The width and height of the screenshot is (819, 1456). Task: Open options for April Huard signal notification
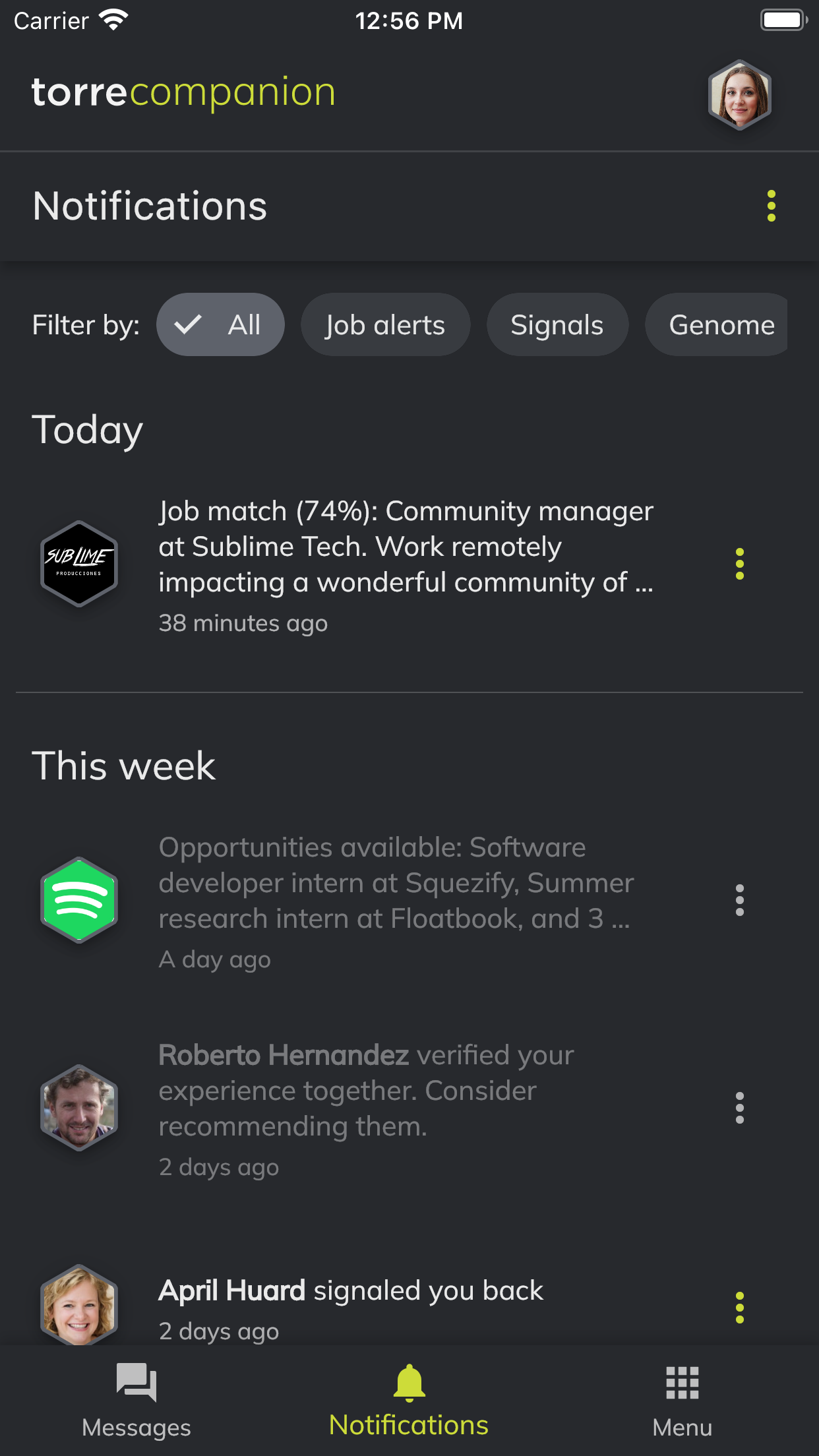739,1307
